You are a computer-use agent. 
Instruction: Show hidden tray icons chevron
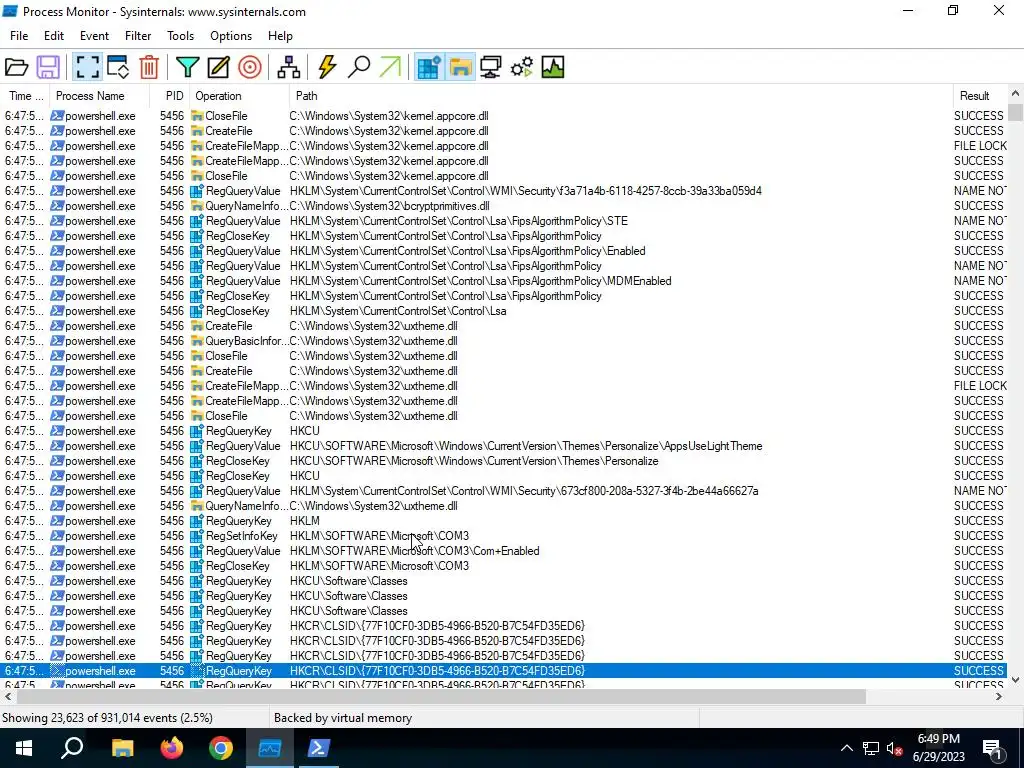pos(846,748)
